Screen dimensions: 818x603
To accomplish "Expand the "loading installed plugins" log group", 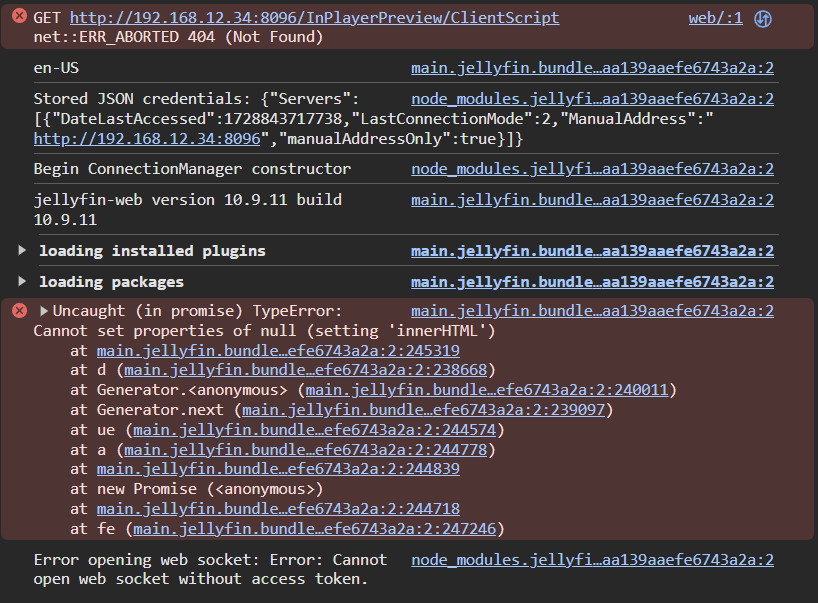I will tap(24, 250).
